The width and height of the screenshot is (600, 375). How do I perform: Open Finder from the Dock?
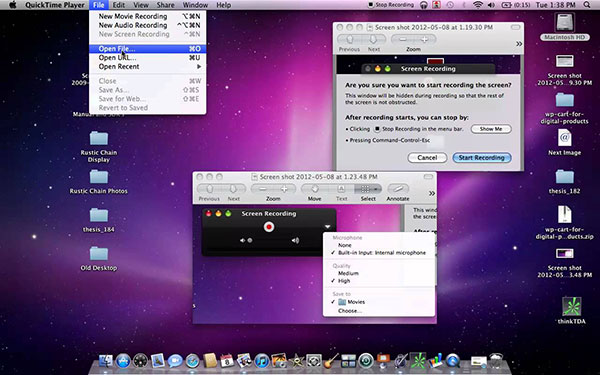pos(106,360)
